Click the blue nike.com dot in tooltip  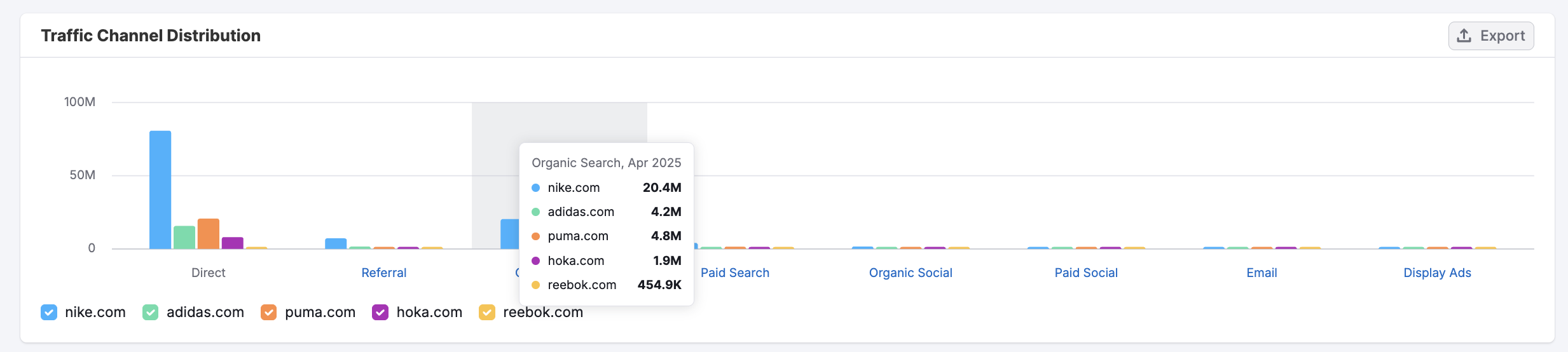click(x=535, y=188)
